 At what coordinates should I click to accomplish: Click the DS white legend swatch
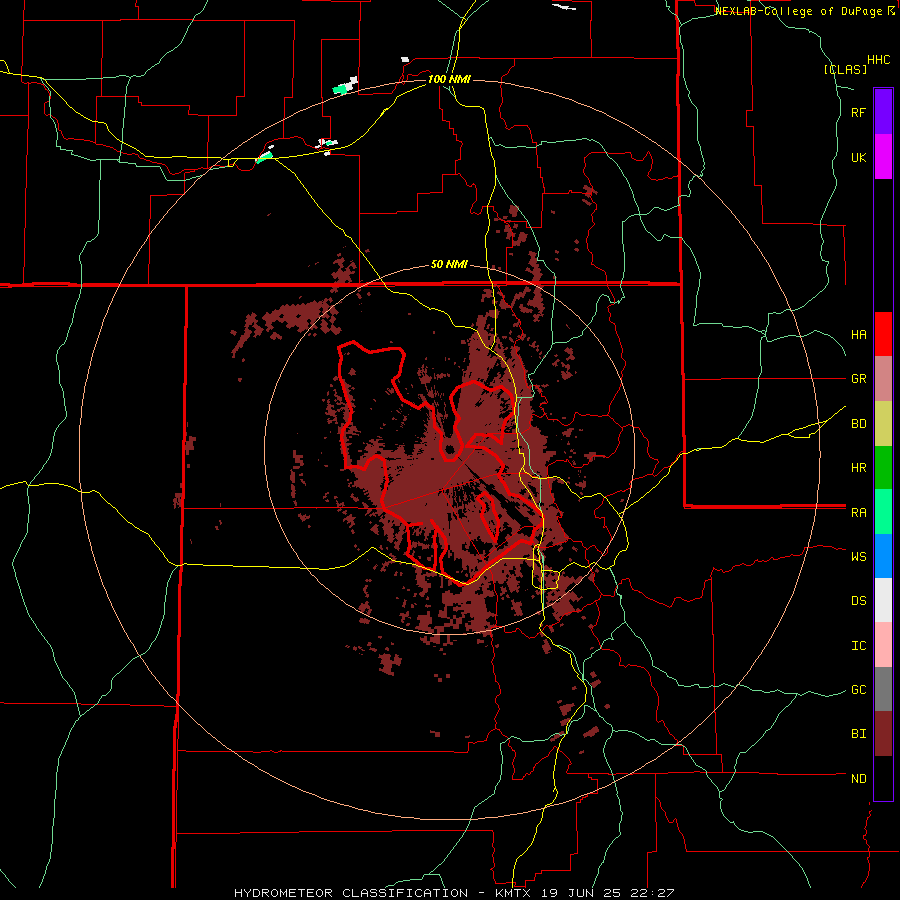(x=883, y=600)
